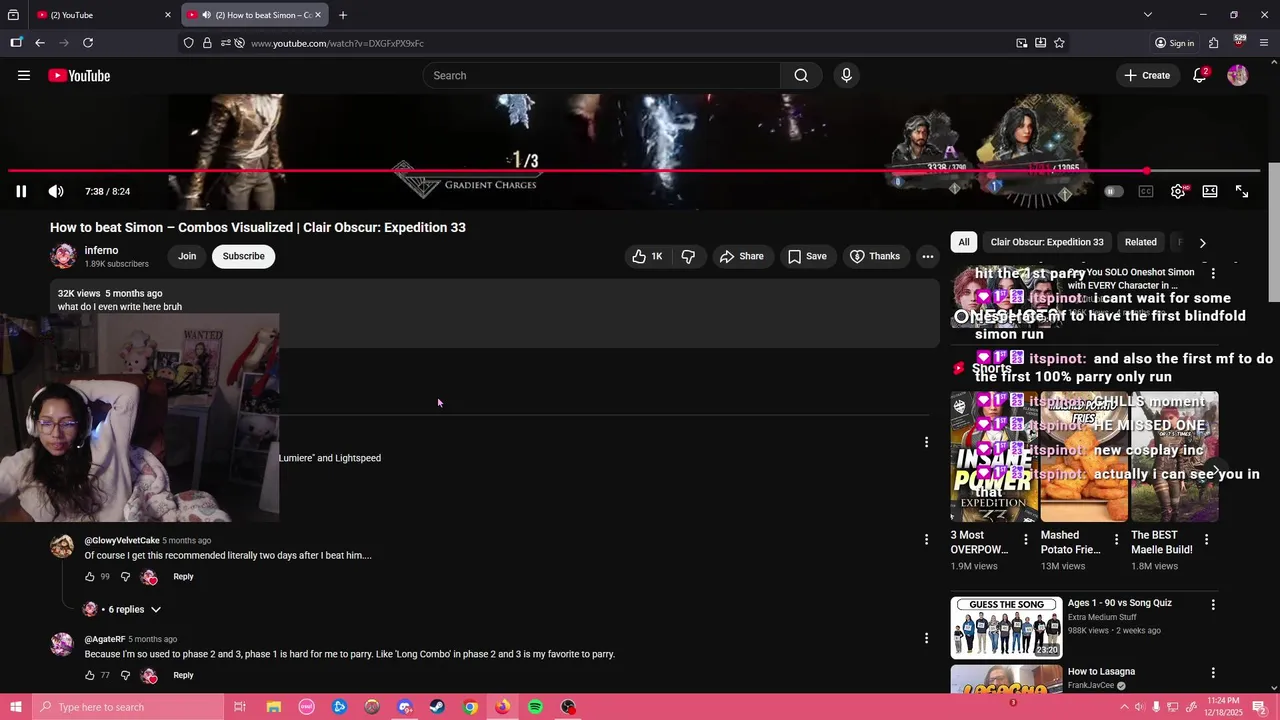Subscribe to the inferno channel
This screenshot has width=1280, height=720.
pos(244,256)
